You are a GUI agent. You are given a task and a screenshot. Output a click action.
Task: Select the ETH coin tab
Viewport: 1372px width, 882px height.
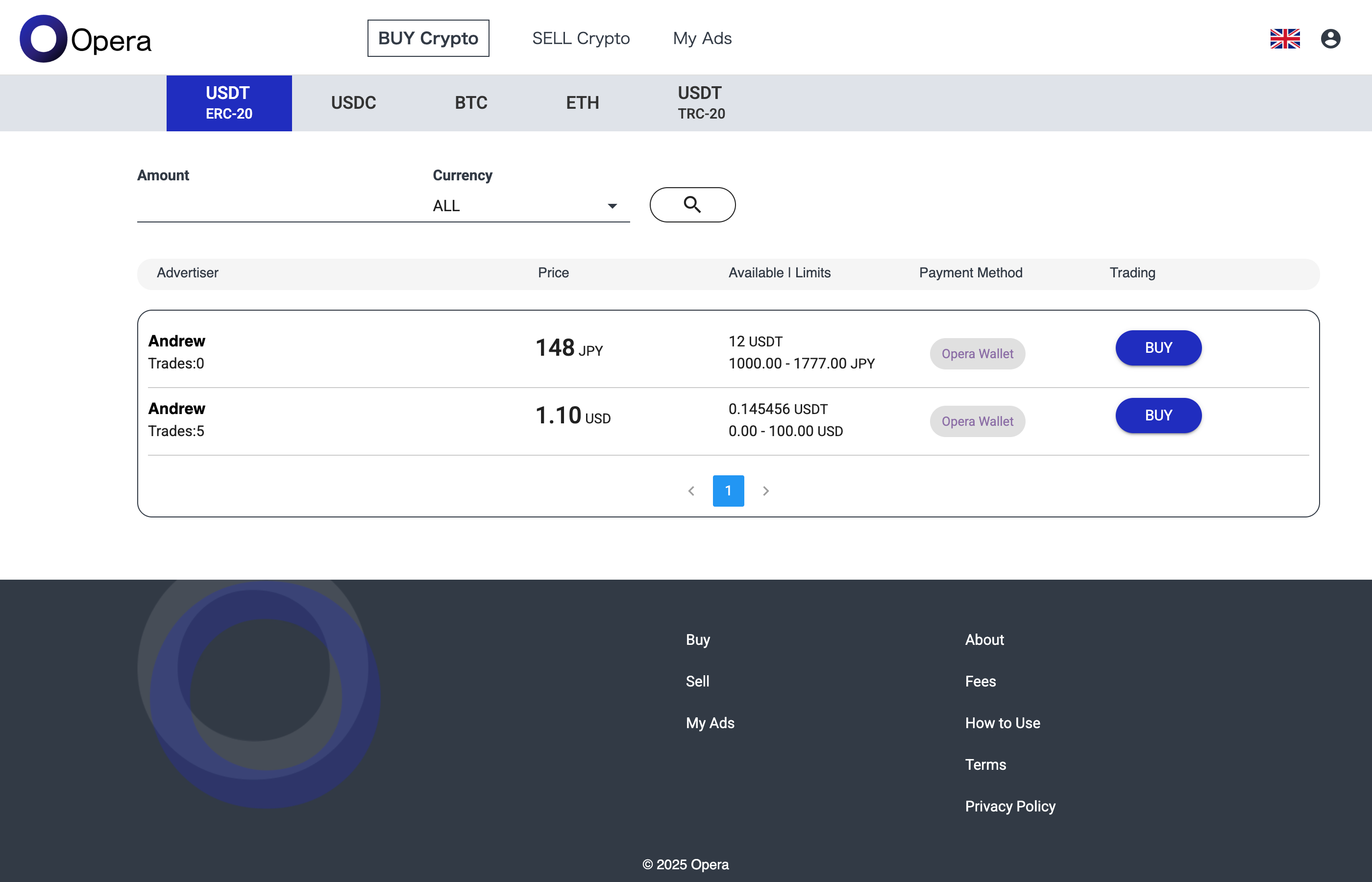coord(582,103)
